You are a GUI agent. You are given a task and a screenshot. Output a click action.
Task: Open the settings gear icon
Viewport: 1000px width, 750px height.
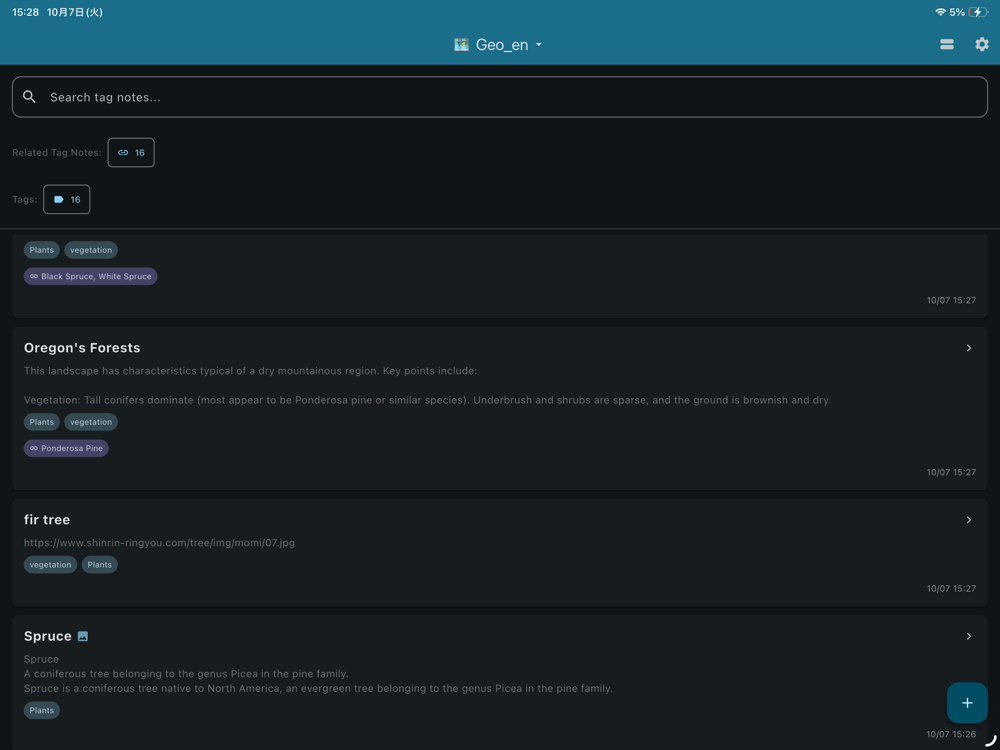982,44
